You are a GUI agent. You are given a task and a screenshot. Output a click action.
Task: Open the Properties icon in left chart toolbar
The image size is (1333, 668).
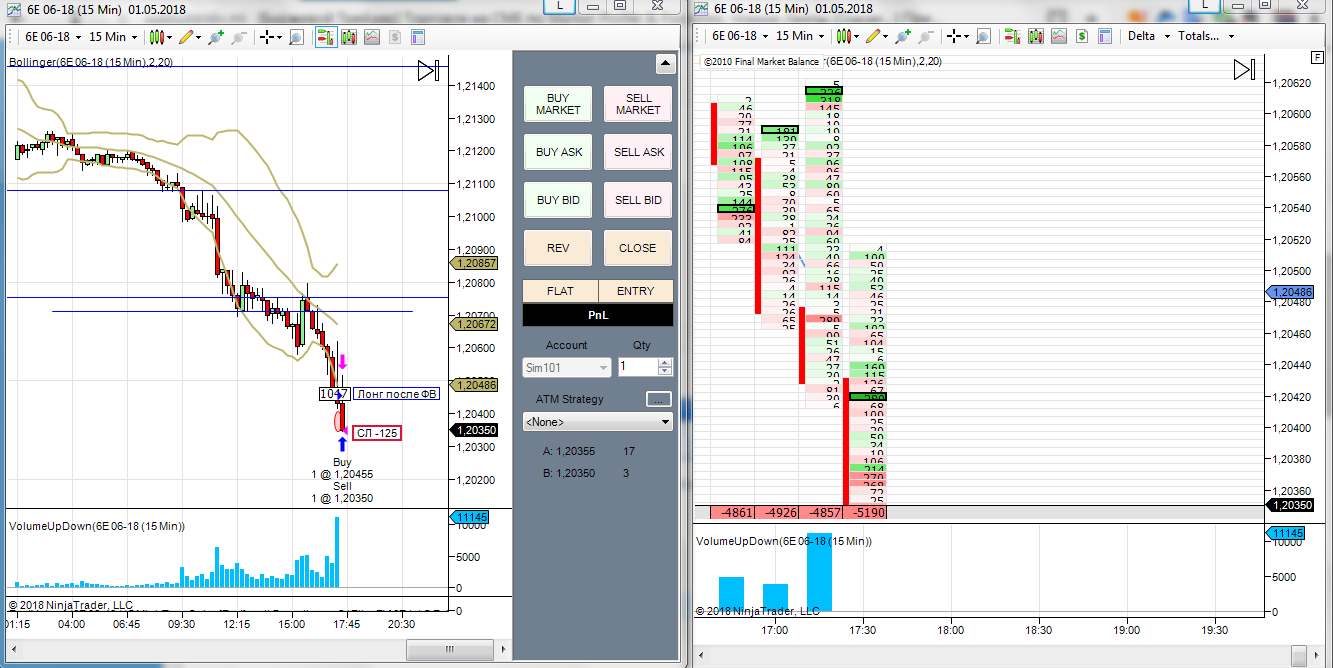[419, 37]
